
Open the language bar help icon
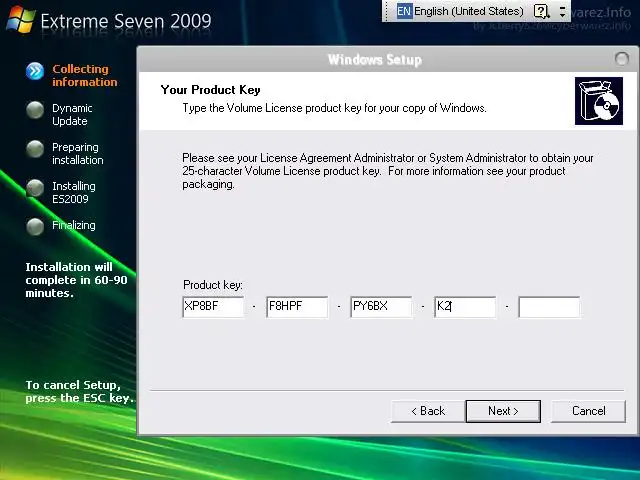point(541,11)
